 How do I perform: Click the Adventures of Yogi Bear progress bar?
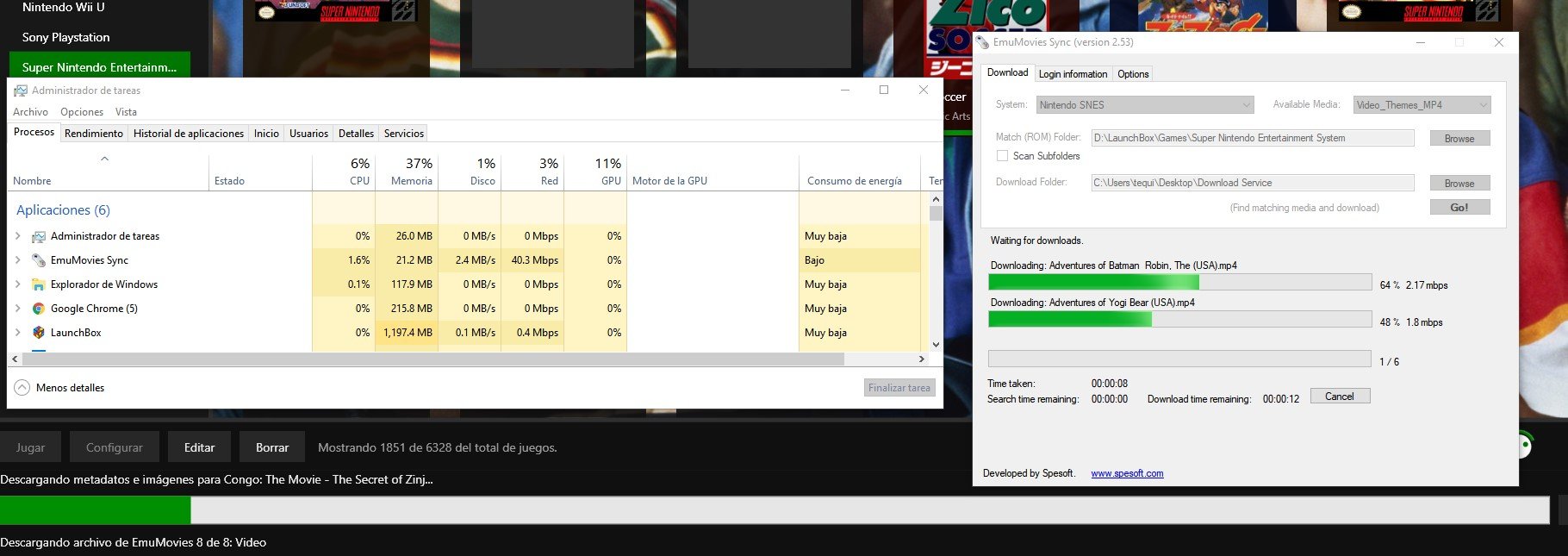1179,320
